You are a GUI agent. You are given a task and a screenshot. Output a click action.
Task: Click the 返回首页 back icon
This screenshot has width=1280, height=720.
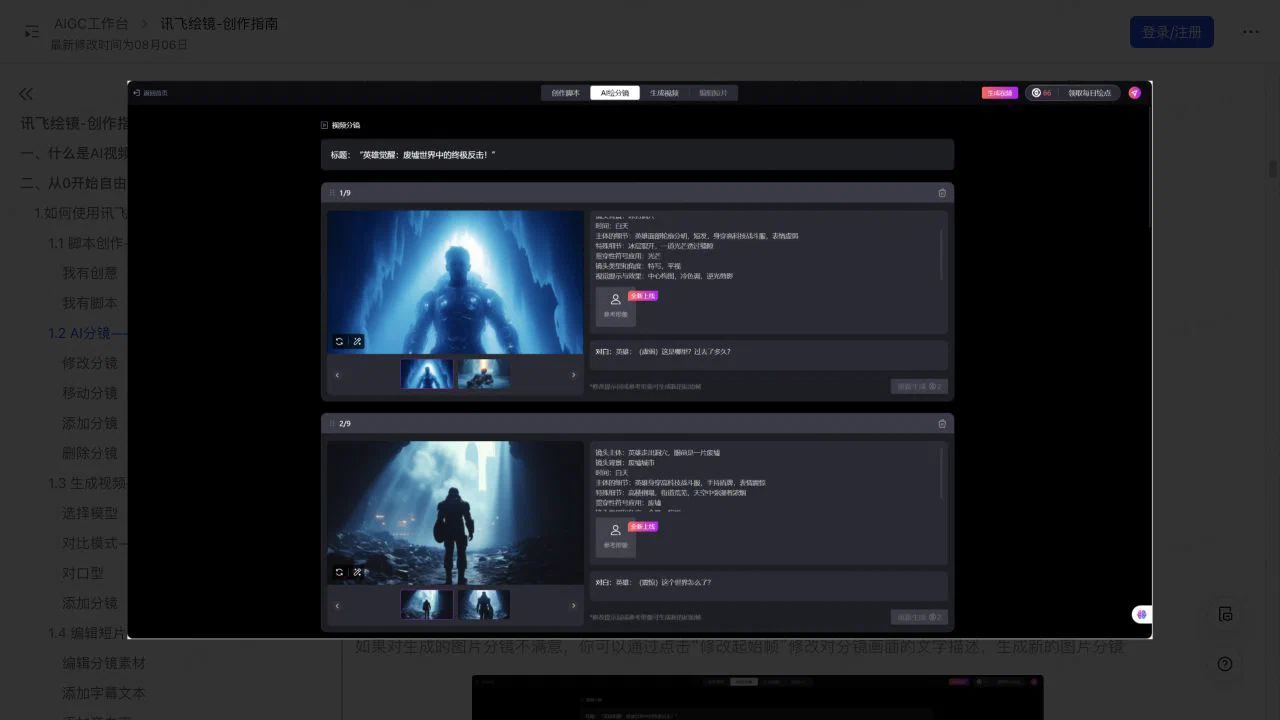(x=137, y=93)
